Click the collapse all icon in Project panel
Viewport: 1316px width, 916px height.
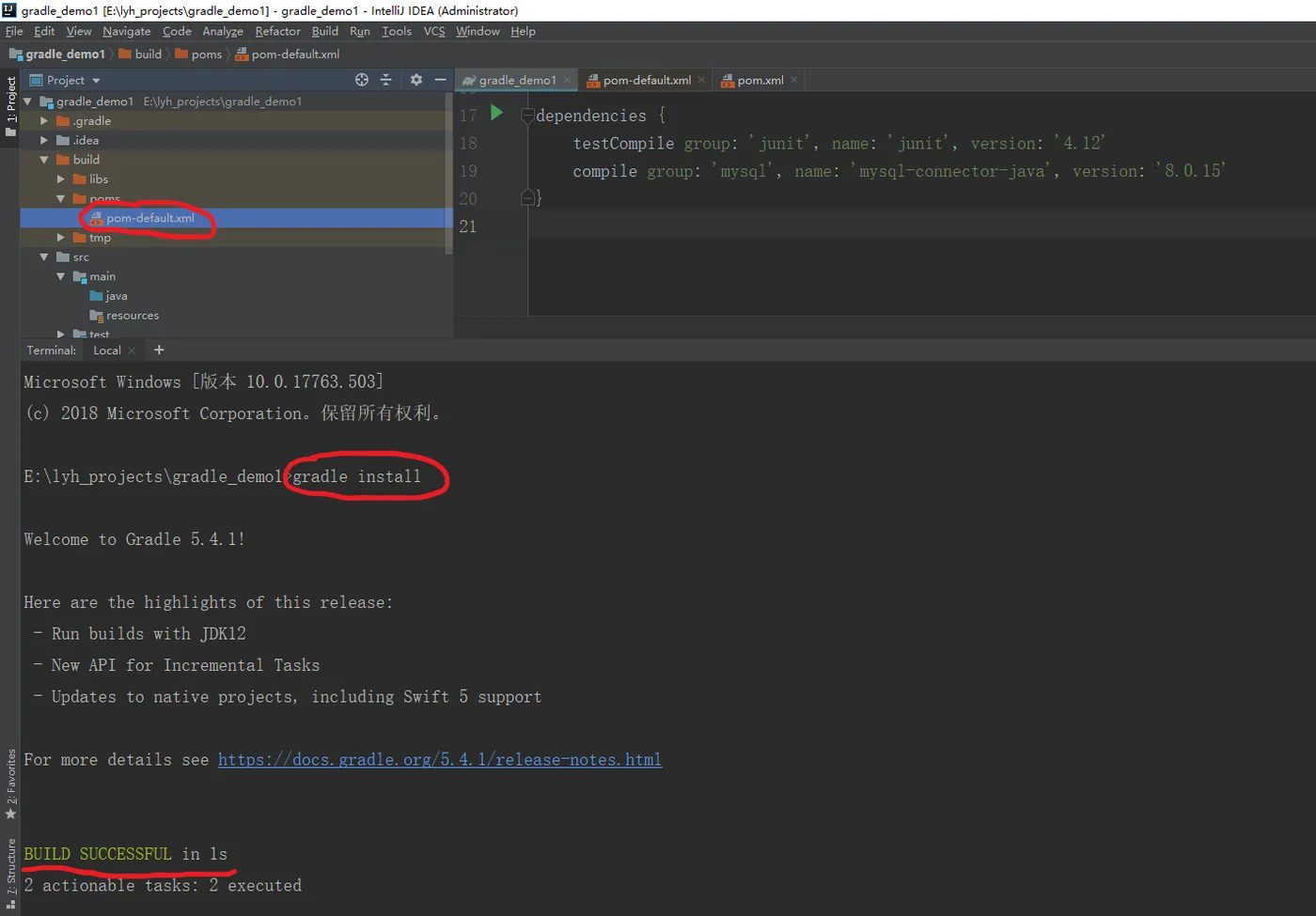385,80
